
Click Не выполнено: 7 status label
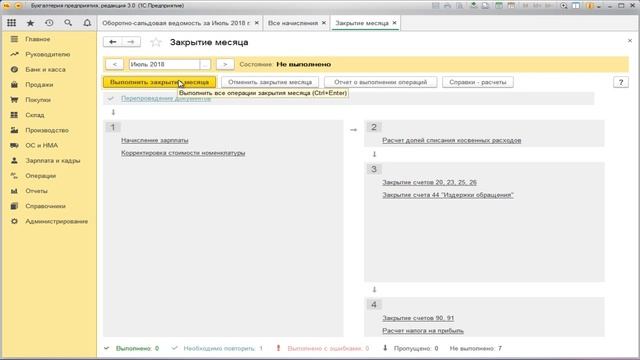(x=476, y=348)
